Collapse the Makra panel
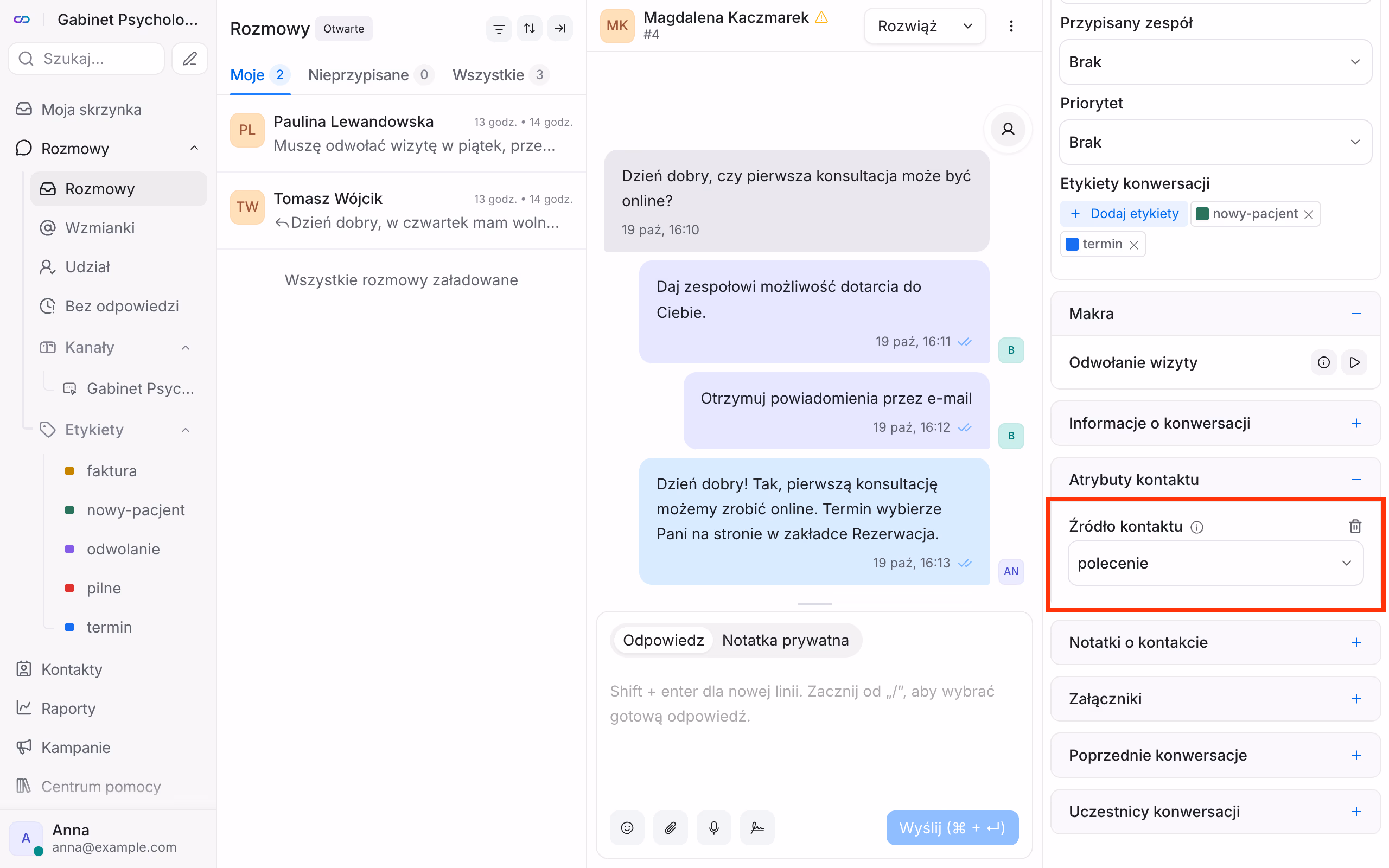The height and width of the screenshot is (868, 1389). (x=1356, y=314)
